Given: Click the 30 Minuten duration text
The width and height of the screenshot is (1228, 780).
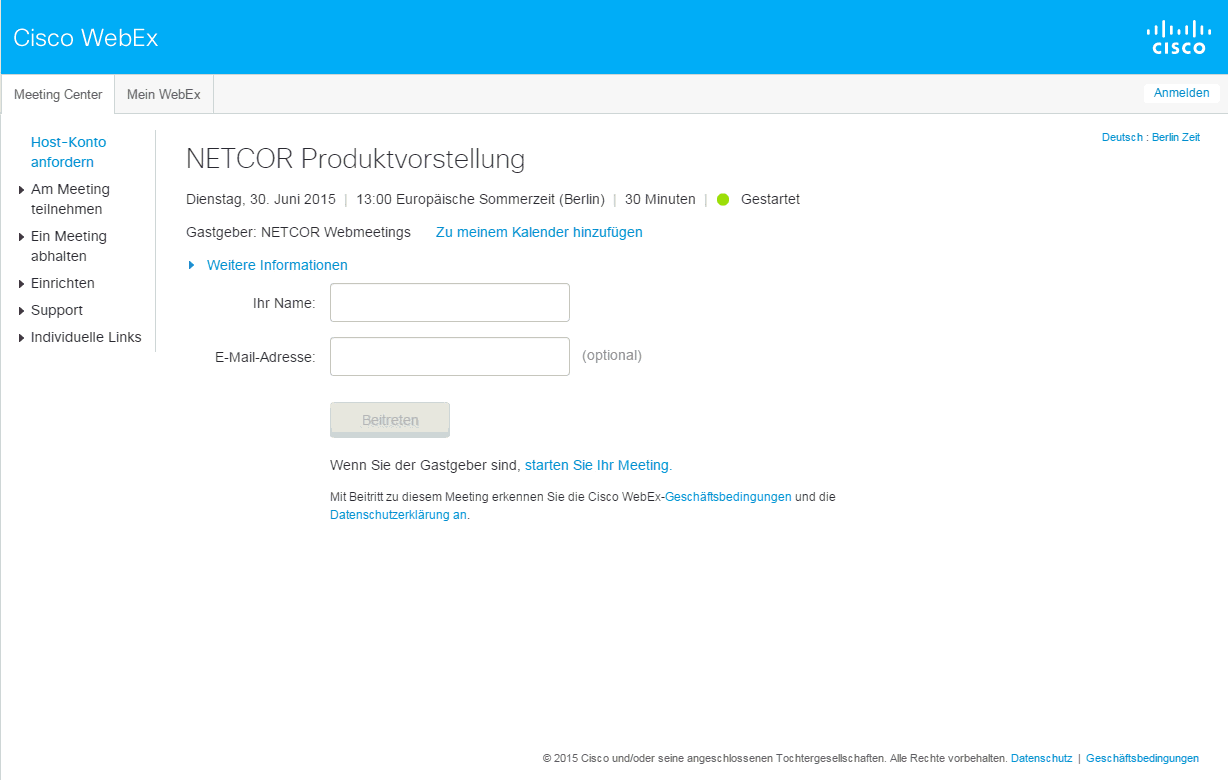Looking at the screenshot, I should click(x=660, y=199).
